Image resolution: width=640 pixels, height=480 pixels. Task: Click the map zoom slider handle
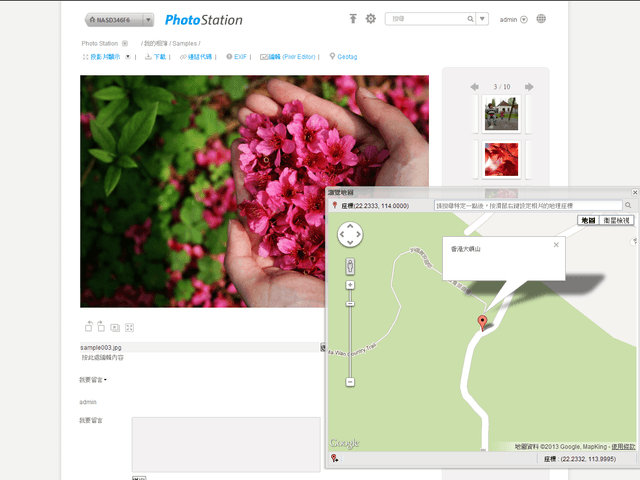tap(350, 304)
